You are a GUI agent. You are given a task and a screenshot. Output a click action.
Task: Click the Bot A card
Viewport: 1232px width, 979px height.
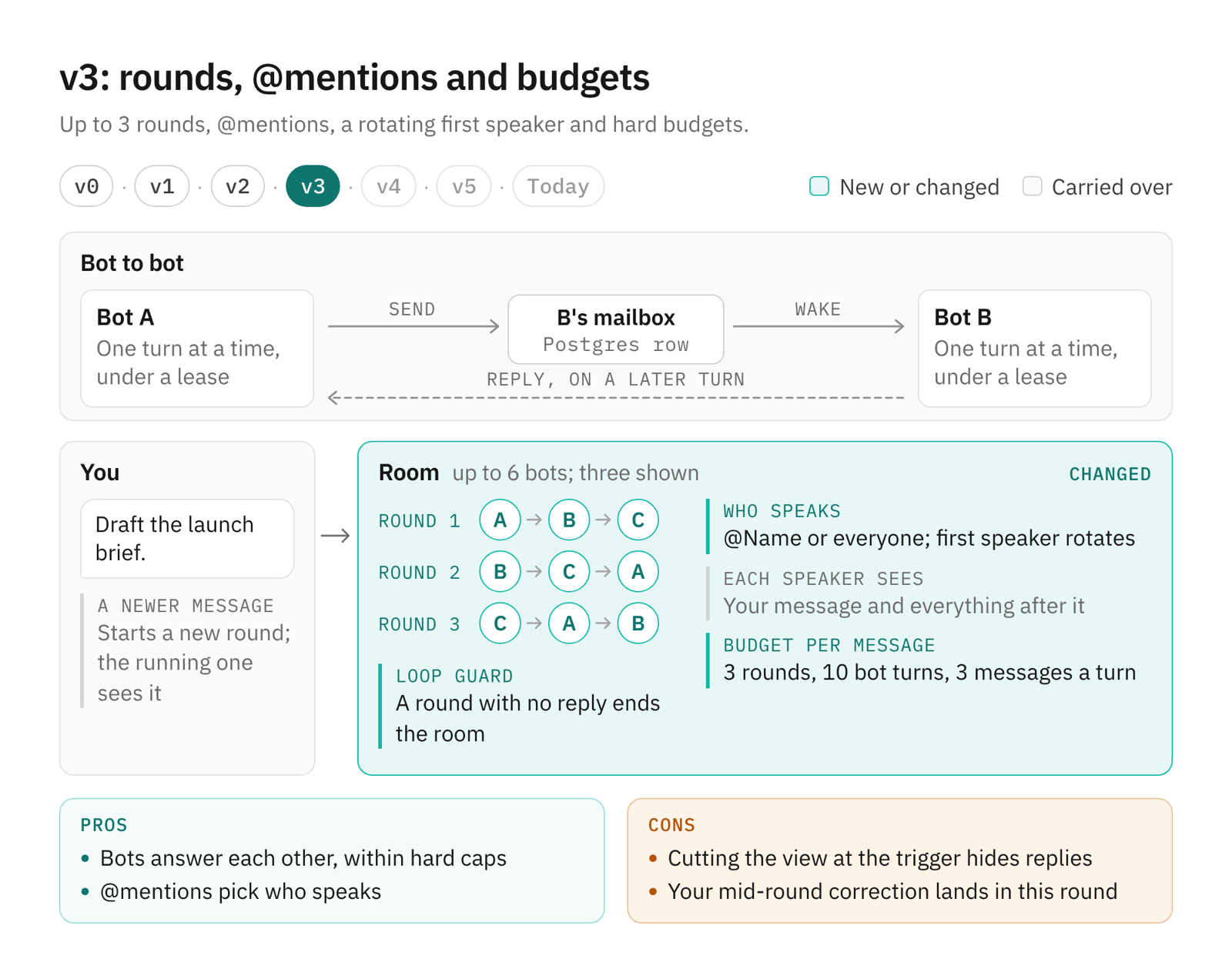click(197, 348)
